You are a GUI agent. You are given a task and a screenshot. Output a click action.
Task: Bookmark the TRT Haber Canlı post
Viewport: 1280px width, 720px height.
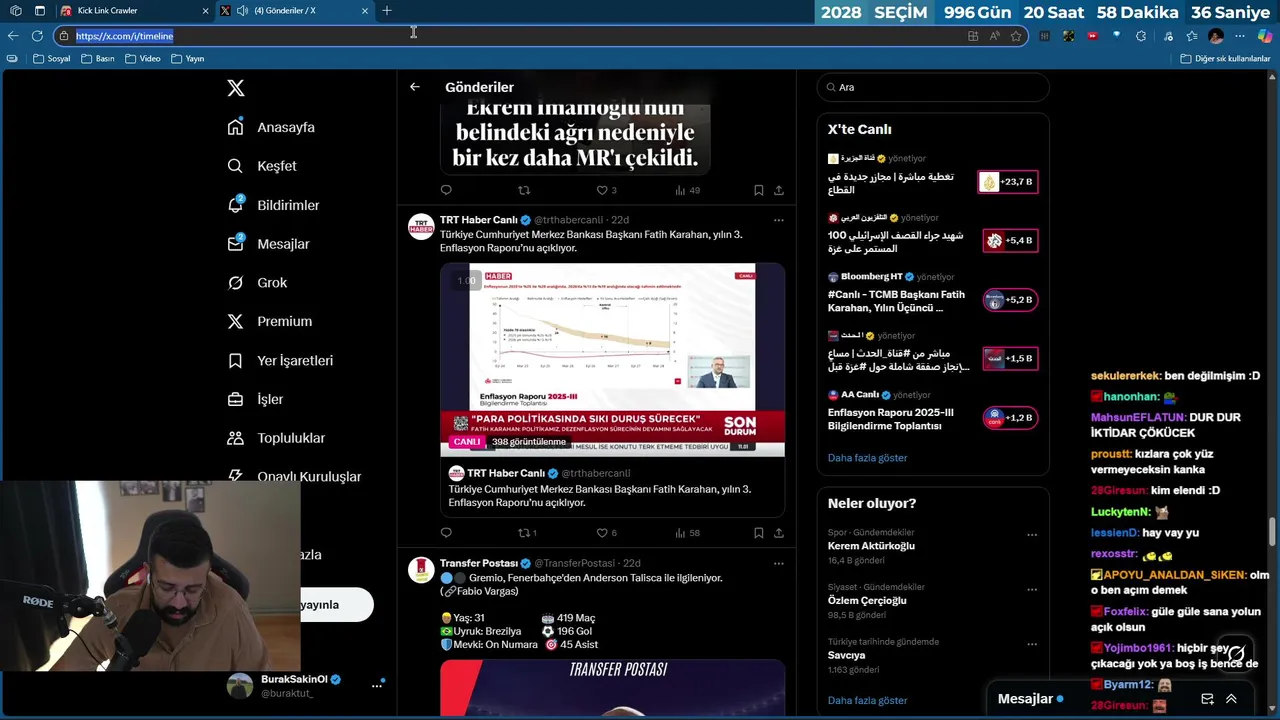tap(758, 533)
